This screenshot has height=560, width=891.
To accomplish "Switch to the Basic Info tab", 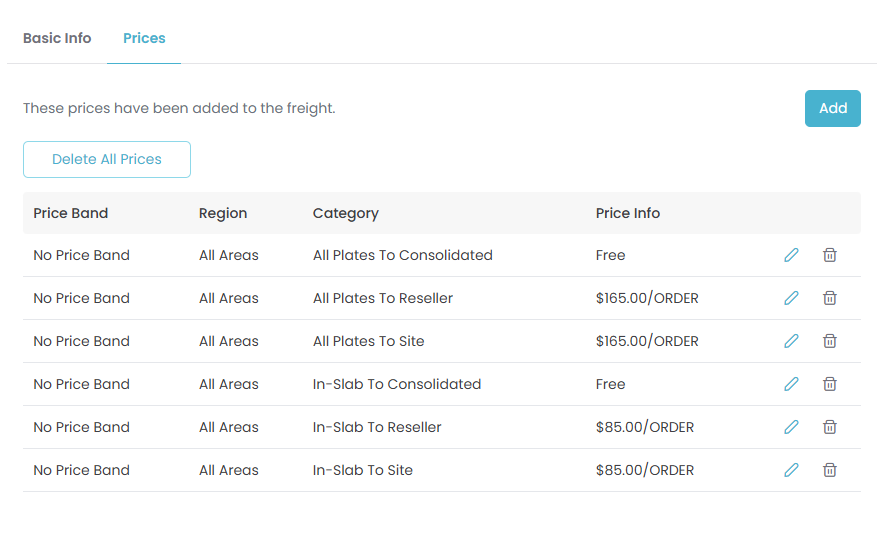I will (x=57, y=38).
